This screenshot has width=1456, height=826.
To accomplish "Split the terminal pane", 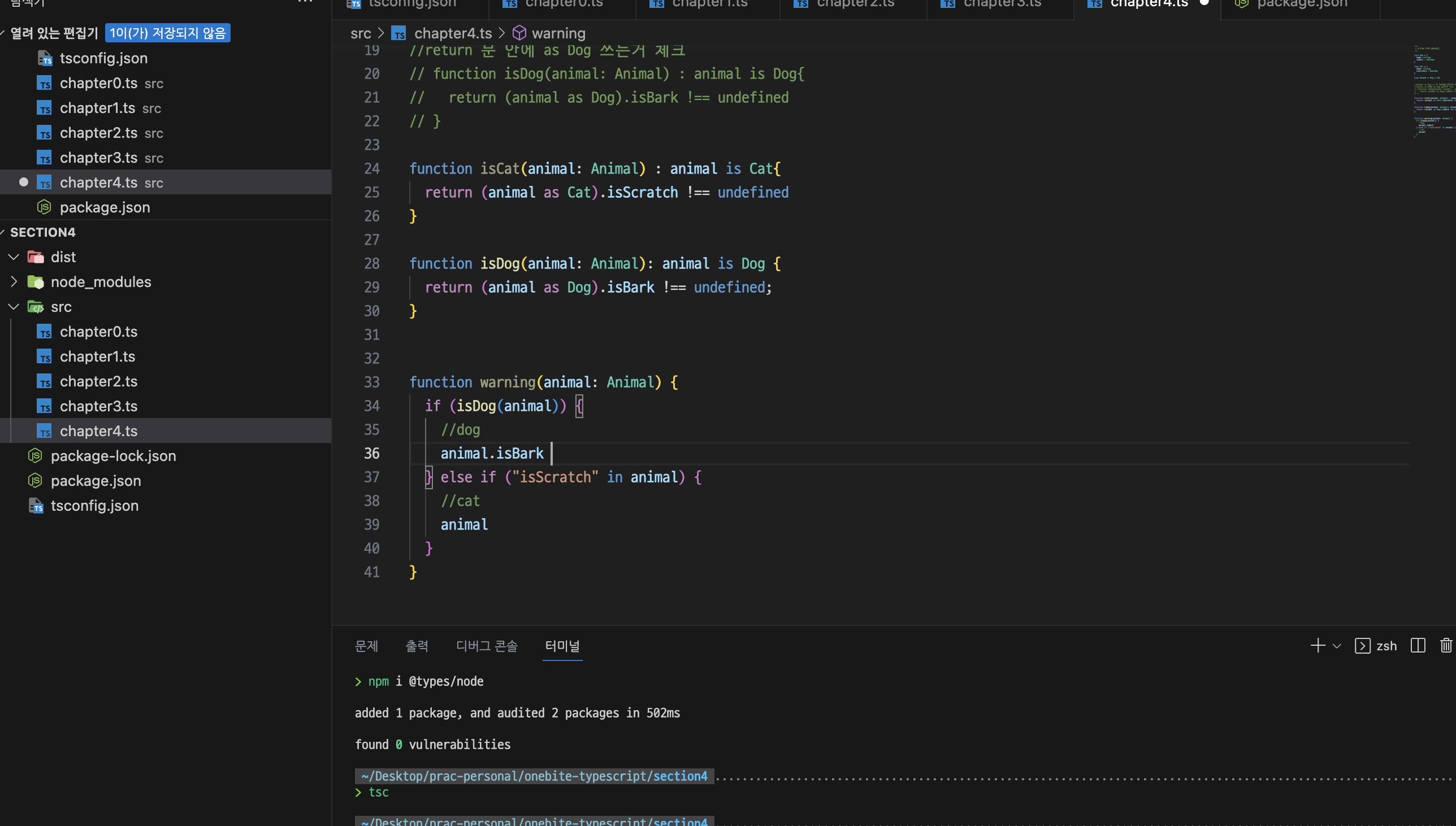I will point(1418,646).
